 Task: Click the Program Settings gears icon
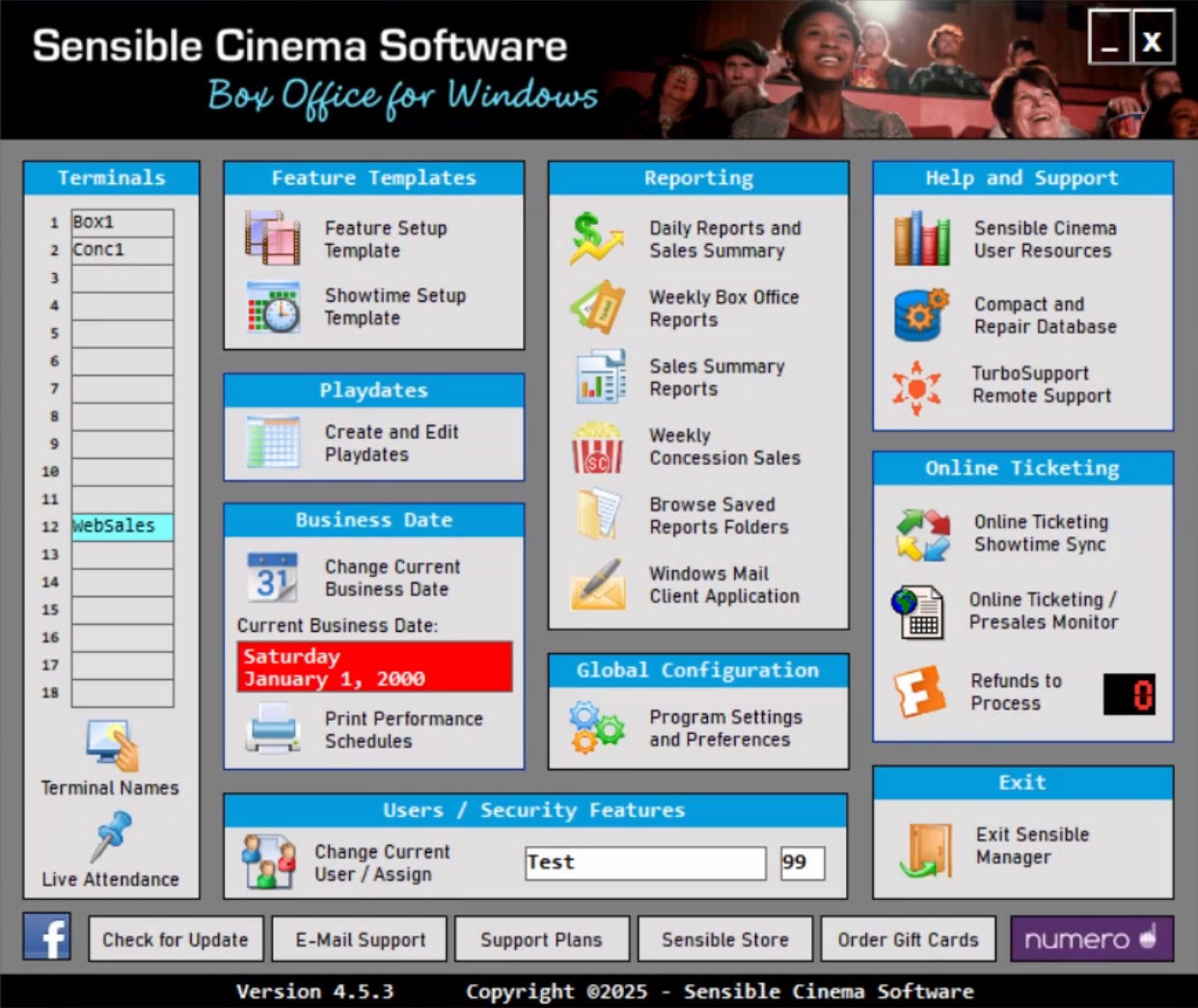click(596, 728)
